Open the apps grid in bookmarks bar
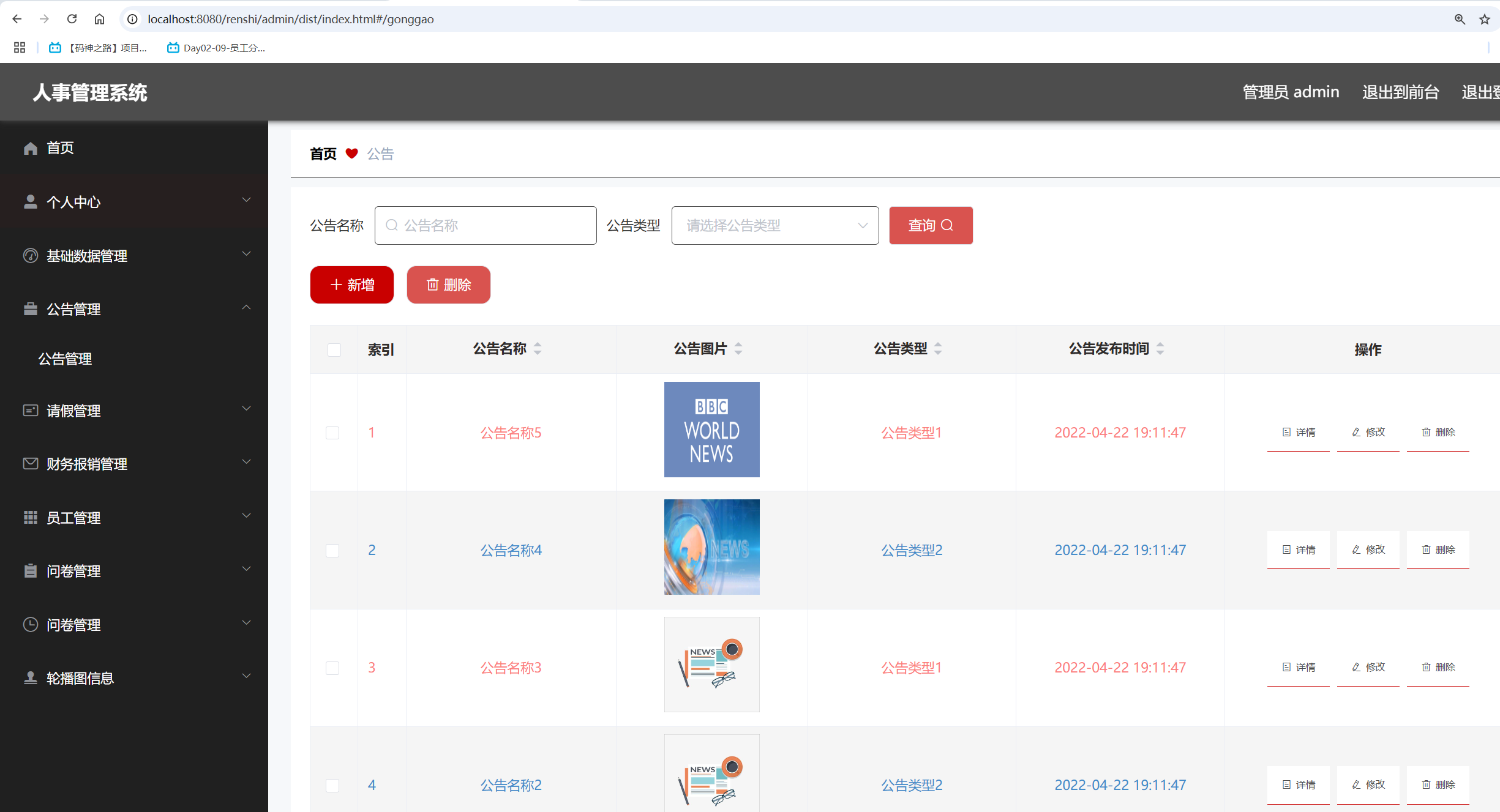The image size is (1500, 812). click(20, 48)
